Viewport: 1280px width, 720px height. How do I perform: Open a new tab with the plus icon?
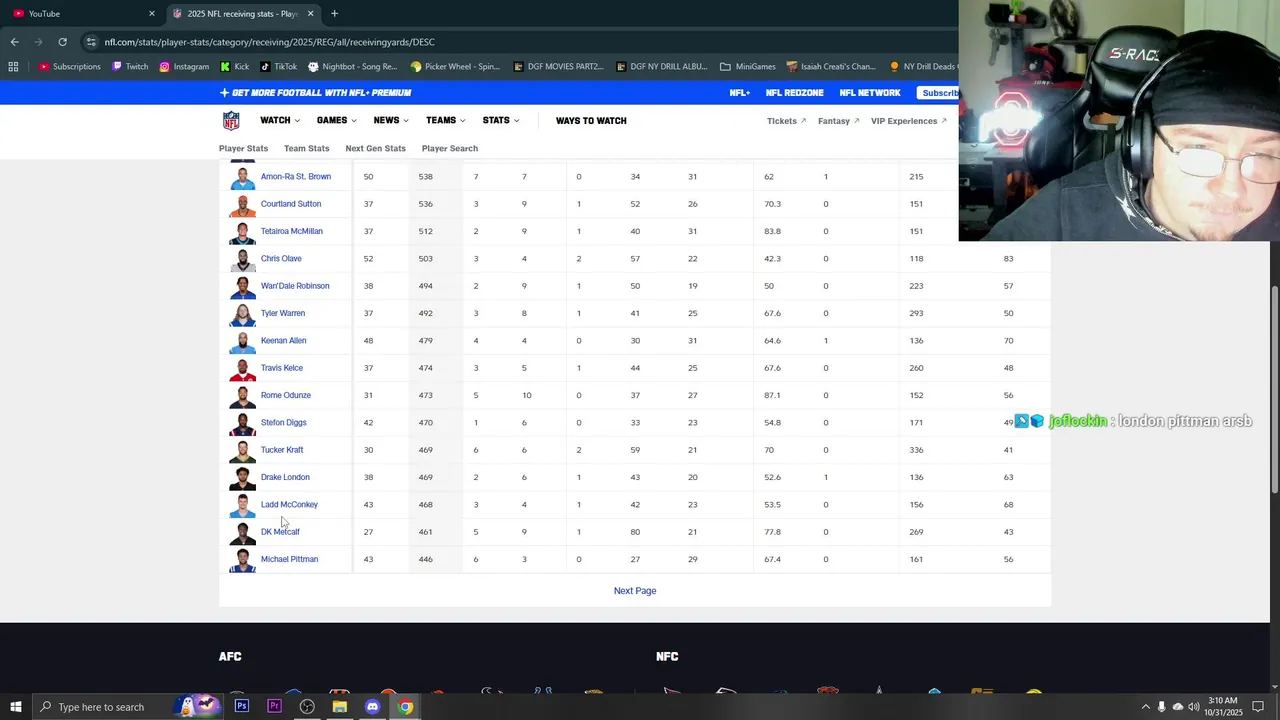point(334,14)
